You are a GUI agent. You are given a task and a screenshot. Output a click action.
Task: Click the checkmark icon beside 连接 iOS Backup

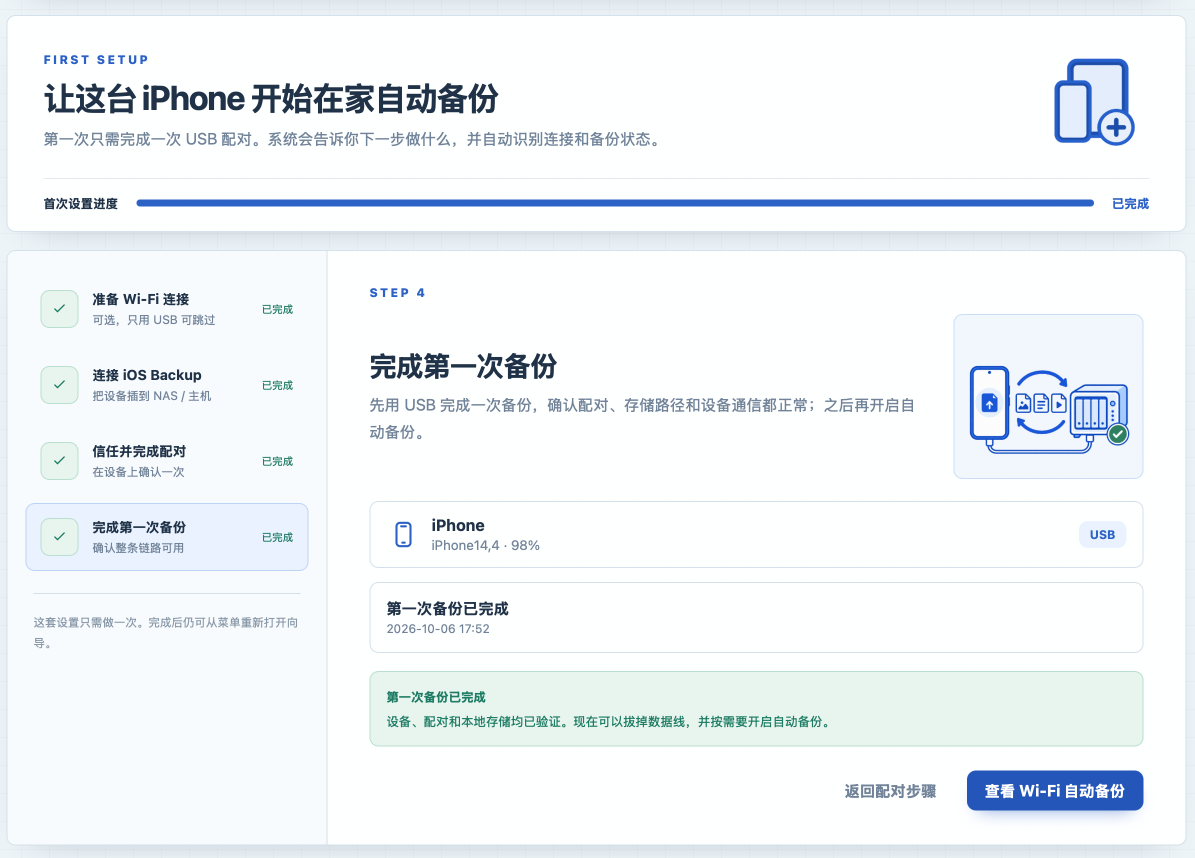pos(59,385)
